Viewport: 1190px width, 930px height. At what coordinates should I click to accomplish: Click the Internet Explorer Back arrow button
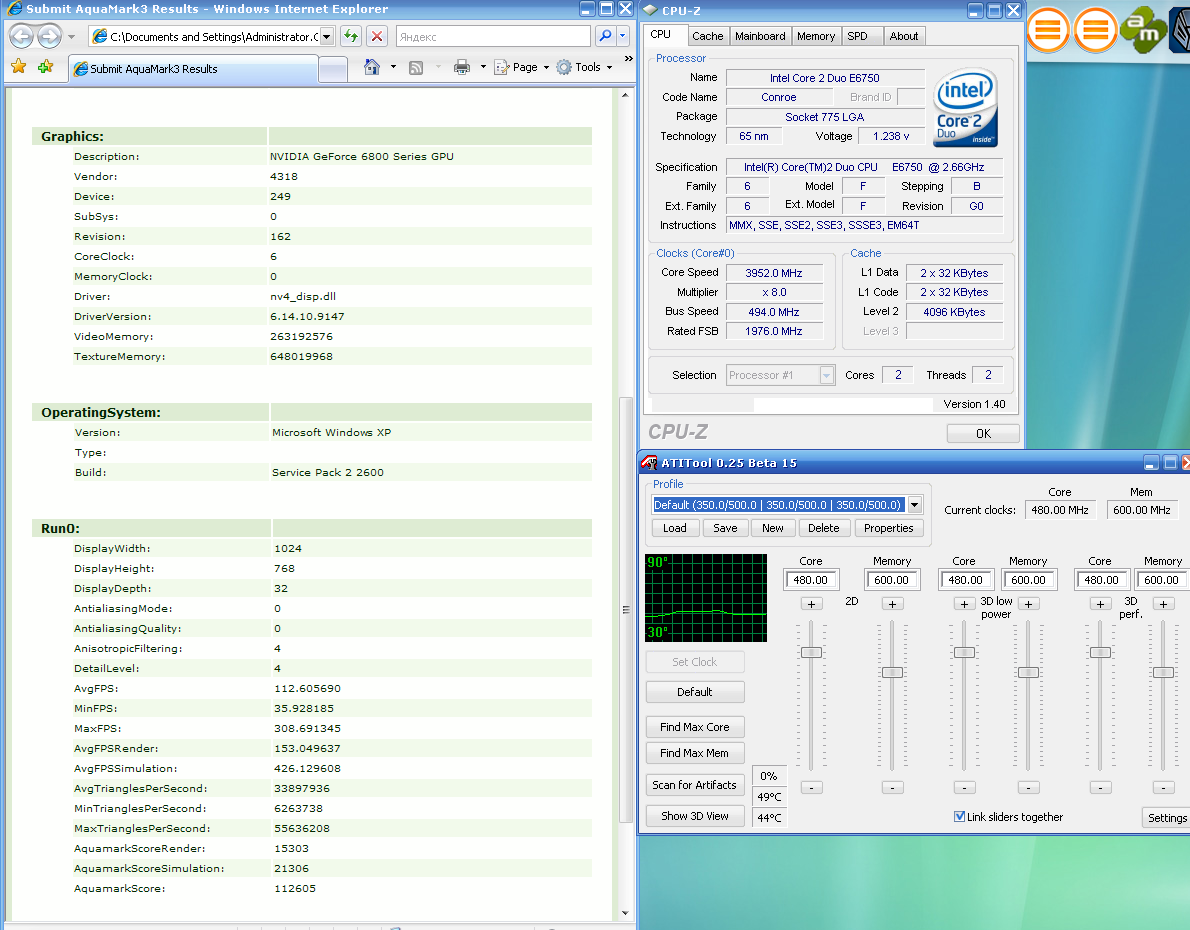point(21,36)
